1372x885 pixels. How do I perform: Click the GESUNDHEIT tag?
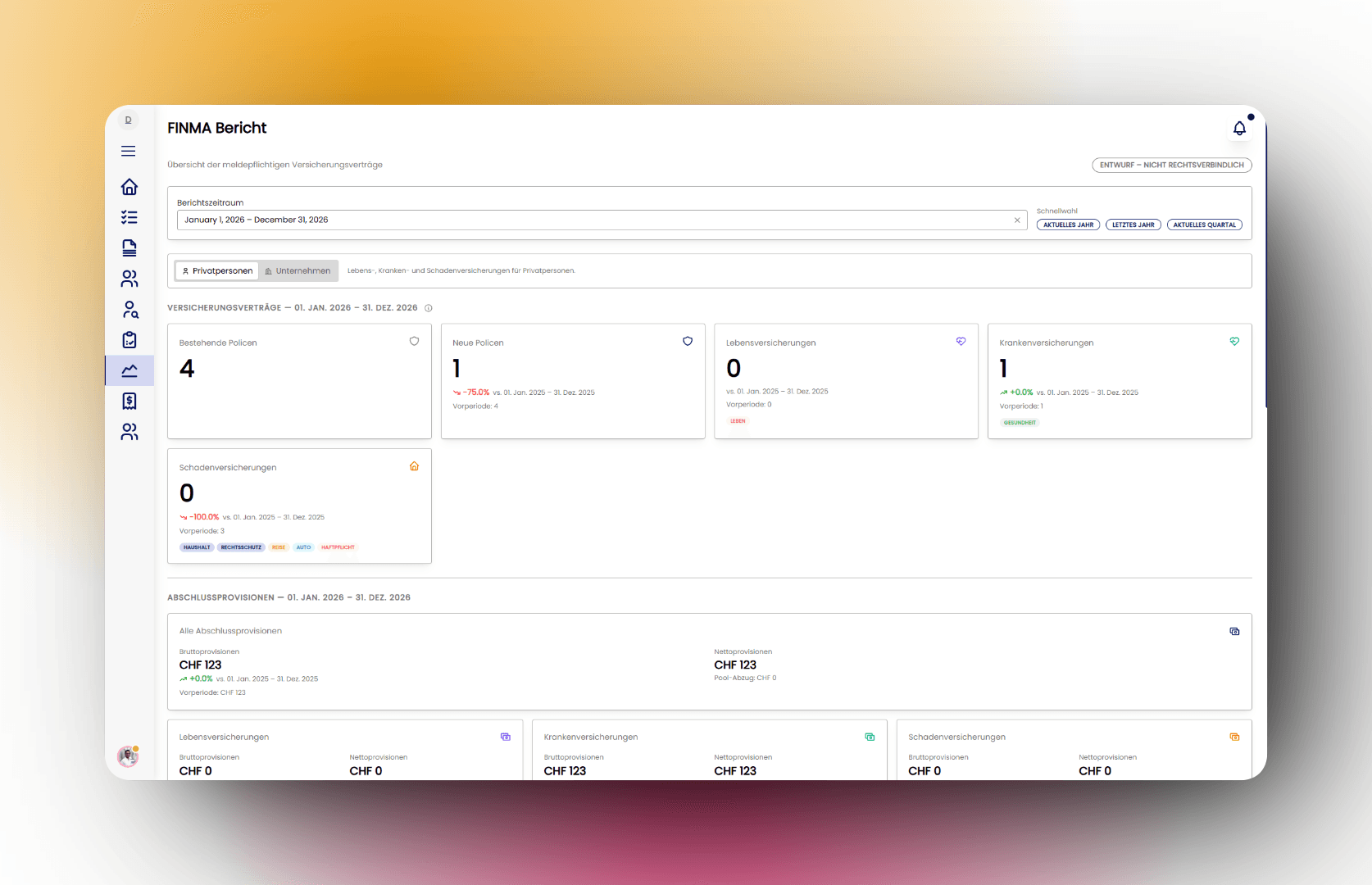pos(1020,423)
